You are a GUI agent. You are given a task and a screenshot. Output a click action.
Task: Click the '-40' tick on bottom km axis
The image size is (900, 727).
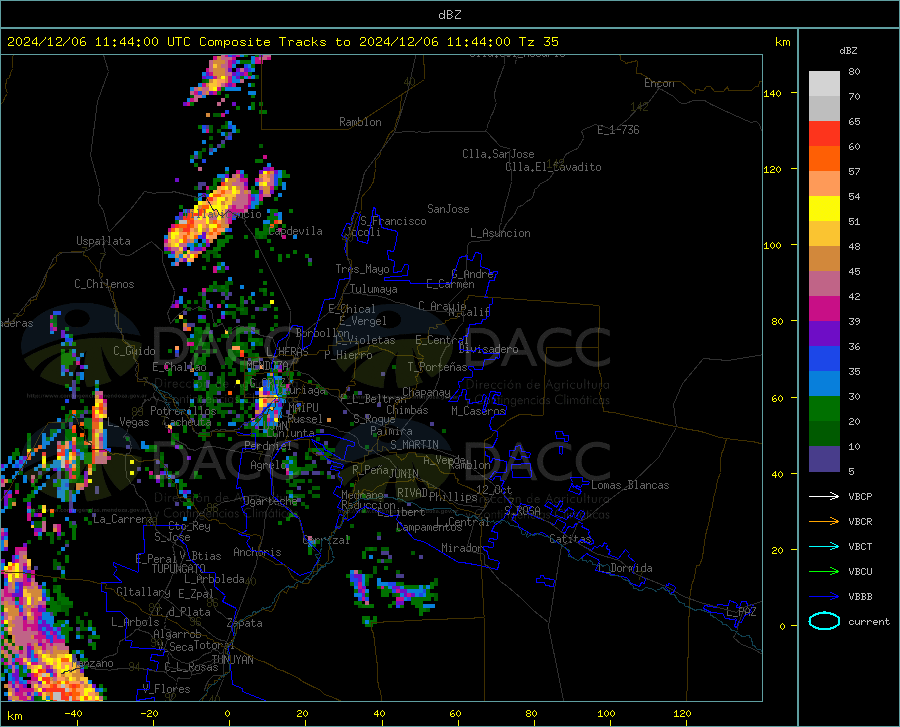point(73,714)
